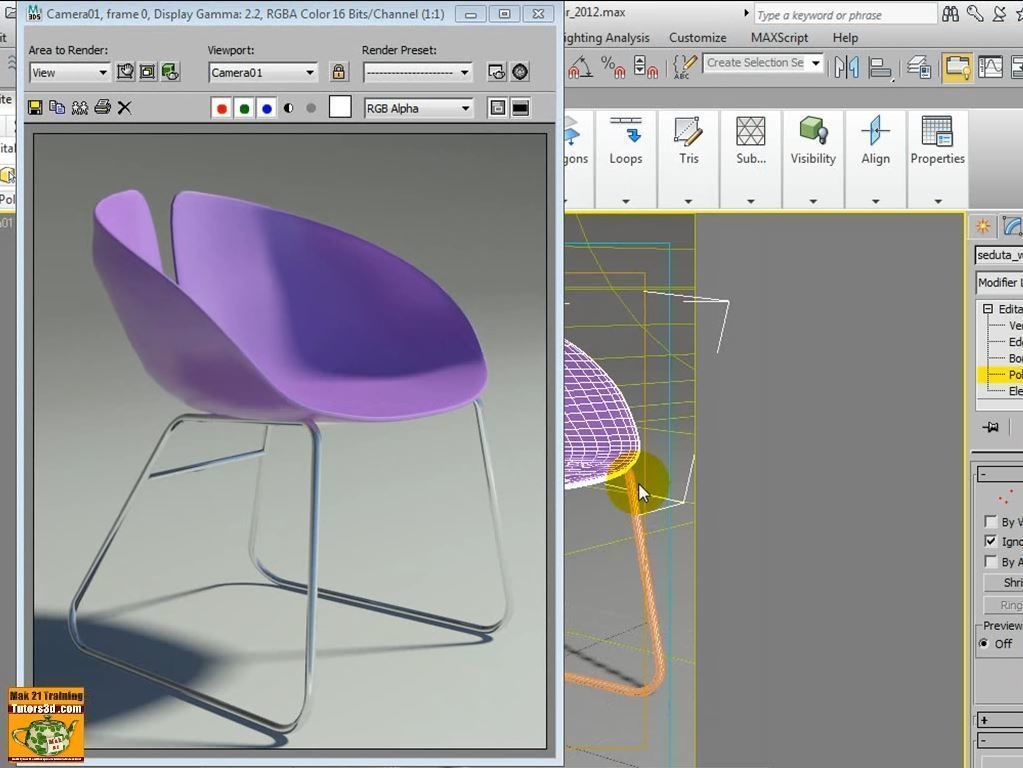Open the Customize menu
The height and width of the screenshot is (768, 1023).
coord(697,38)
